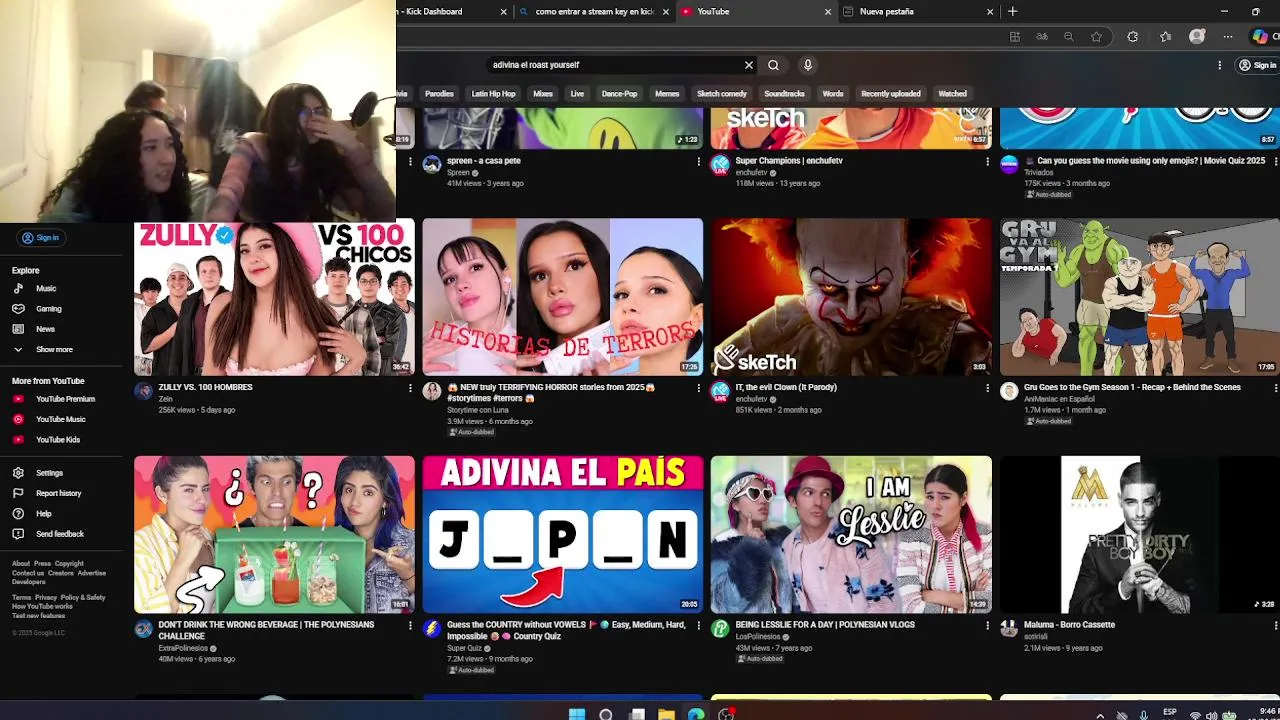Open enchufetv channel avatar under IT Clown video
This screenshot has height=720, width=1280.
(720, 391)
